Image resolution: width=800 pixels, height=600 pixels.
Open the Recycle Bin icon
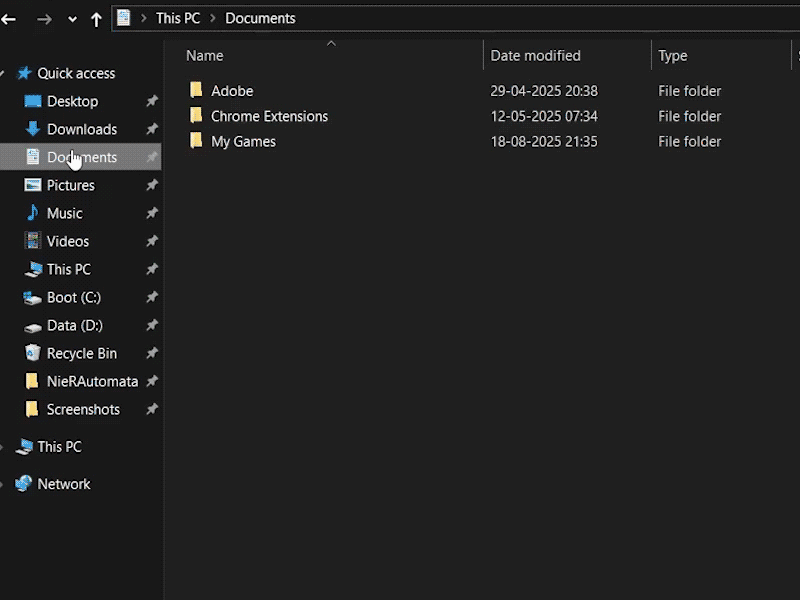tap(33, 353)
